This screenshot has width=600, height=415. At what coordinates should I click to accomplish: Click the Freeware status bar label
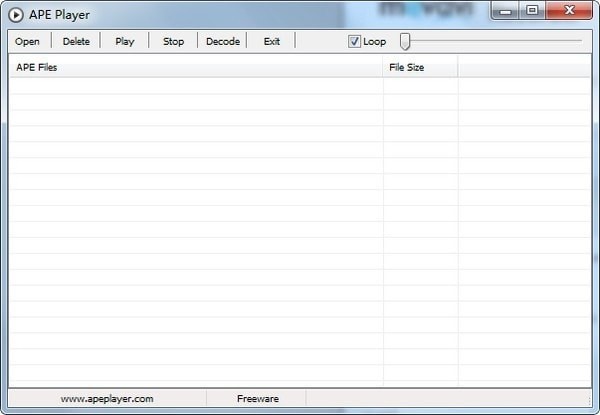pos(258,399)
